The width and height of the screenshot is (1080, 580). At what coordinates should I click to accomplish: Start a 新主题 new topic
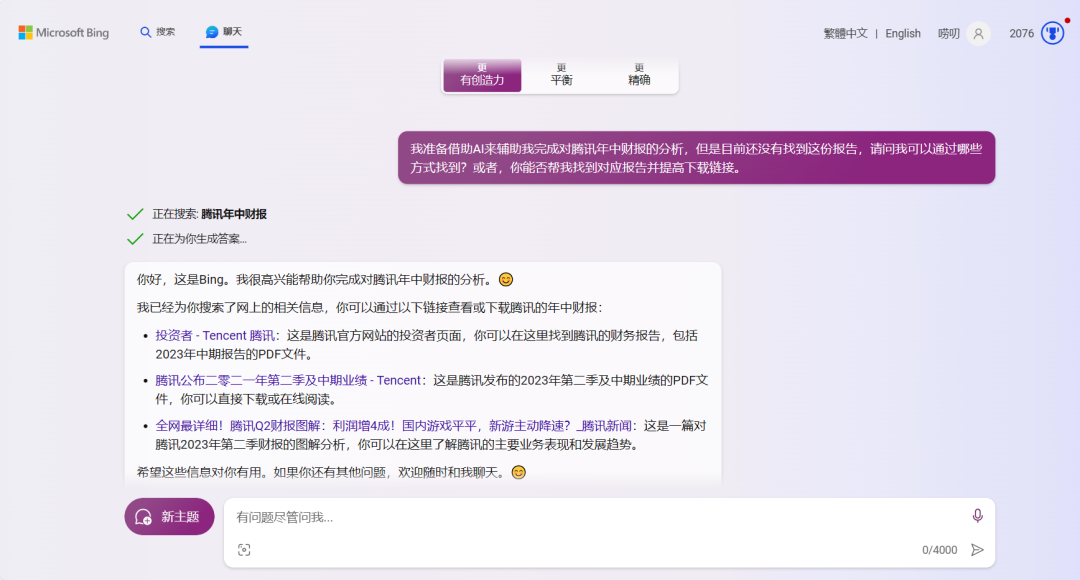click(x=169, y=517)
